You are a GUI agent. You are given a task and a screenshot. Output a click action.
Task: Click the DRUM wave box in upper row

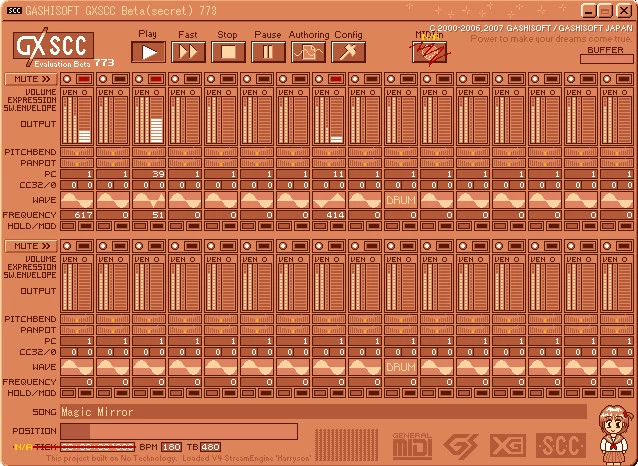401,199
